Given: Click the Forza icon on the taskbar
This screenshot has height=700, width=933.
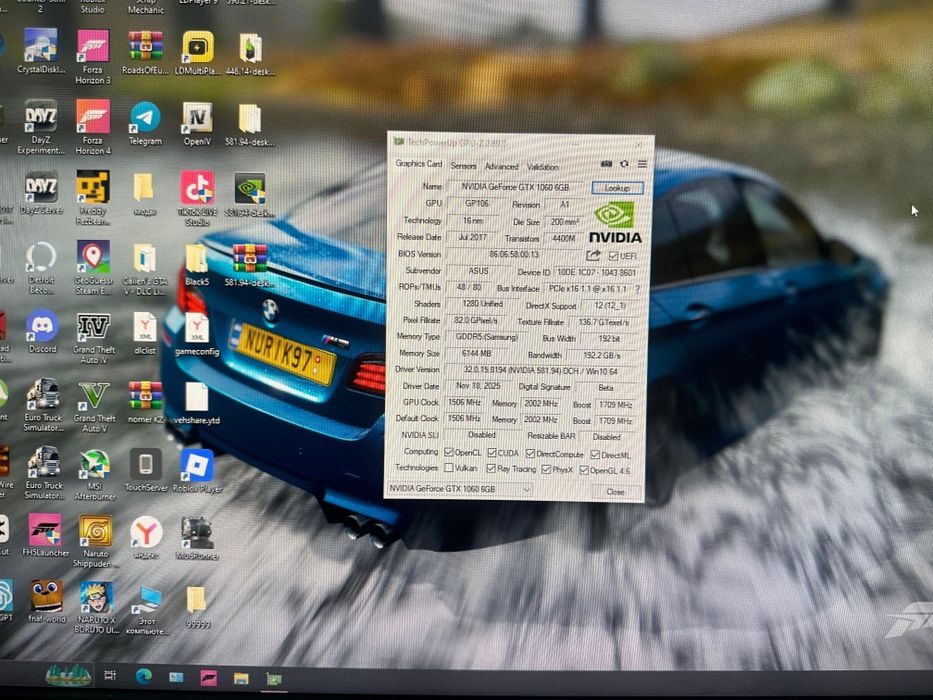Looking at the screenshot, I should [x=208, y=678].
